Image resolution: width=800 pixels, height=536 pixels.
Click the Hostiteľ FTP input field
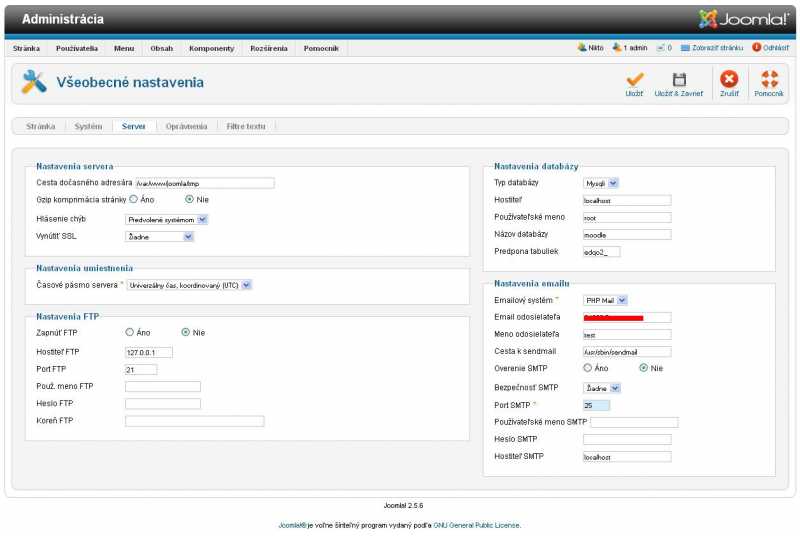[148, 352]
